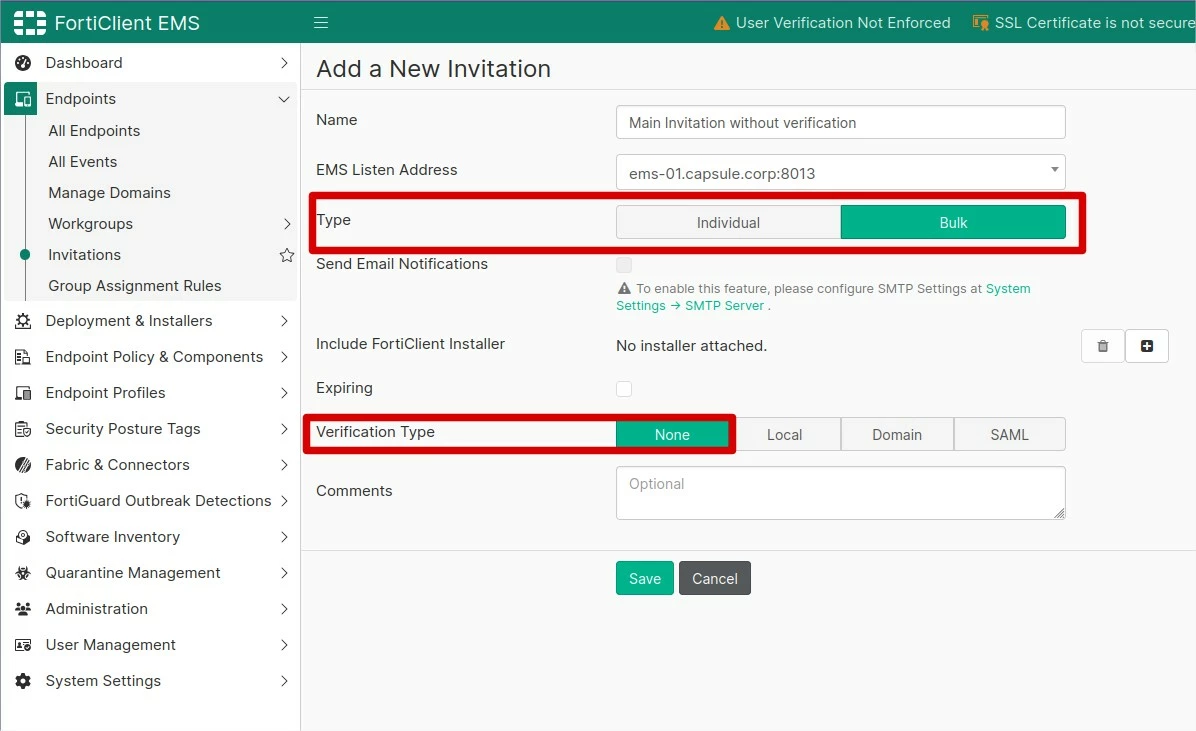Viewport: 1196px width, 731px height.
Task: Click the star icon next to Invitations
Action: [x=287, y=255]
